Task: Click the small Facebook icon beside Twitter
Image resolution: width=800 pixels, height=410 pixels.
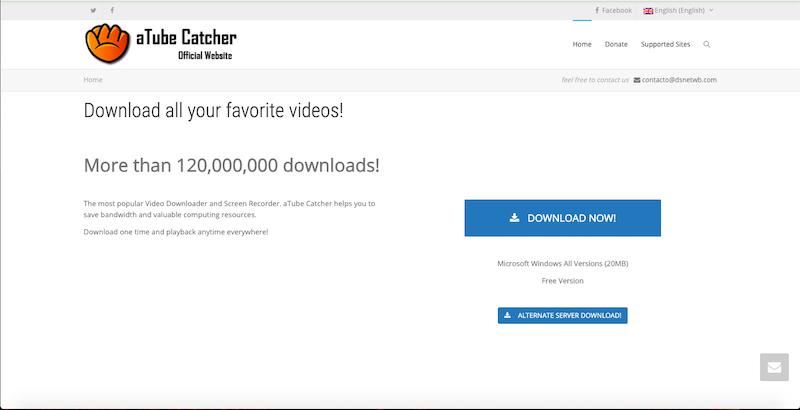Action: click(x=112, y=10)
